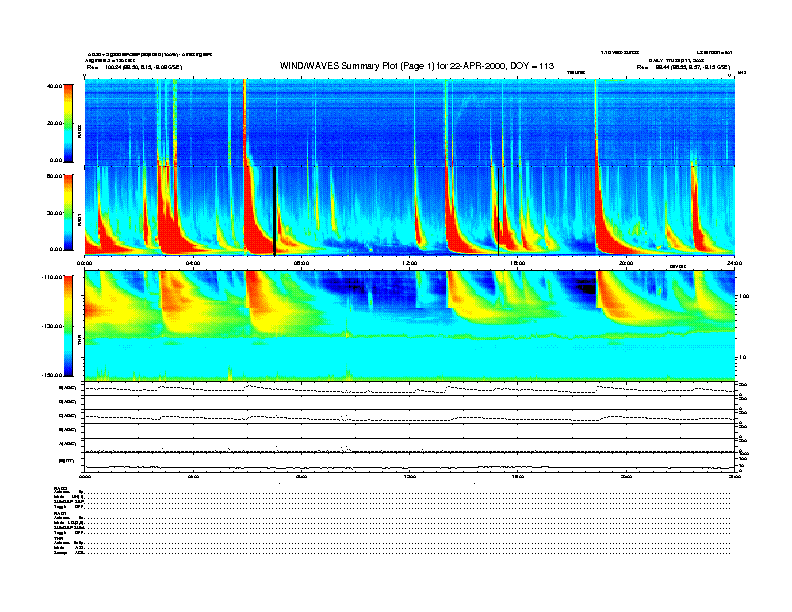This screenshot has width=792, height=612.
Task: Select the 04:00 tick below RAD1 spectrogram
Action: click(x=193, y=263)
